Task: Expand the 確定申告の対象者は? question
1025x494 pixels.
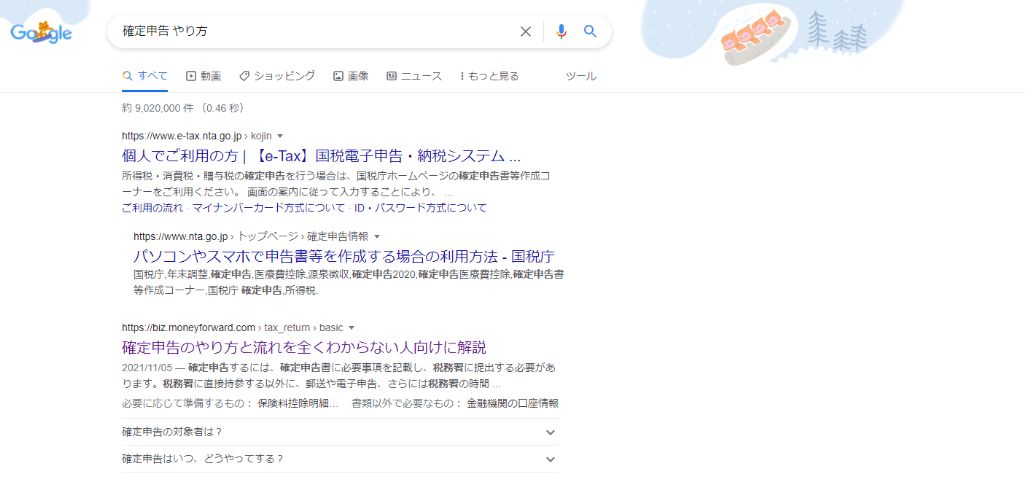Action: [341, 432]
